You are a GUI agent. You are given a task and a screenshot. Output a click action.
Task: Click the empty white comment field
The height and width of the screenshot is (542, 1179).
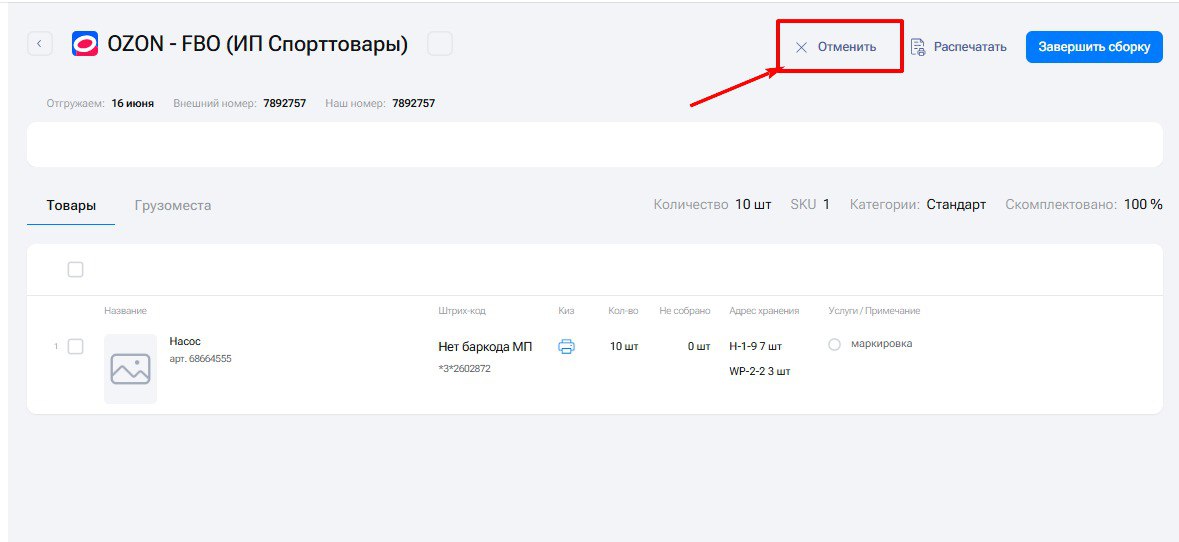pos(595,144)
